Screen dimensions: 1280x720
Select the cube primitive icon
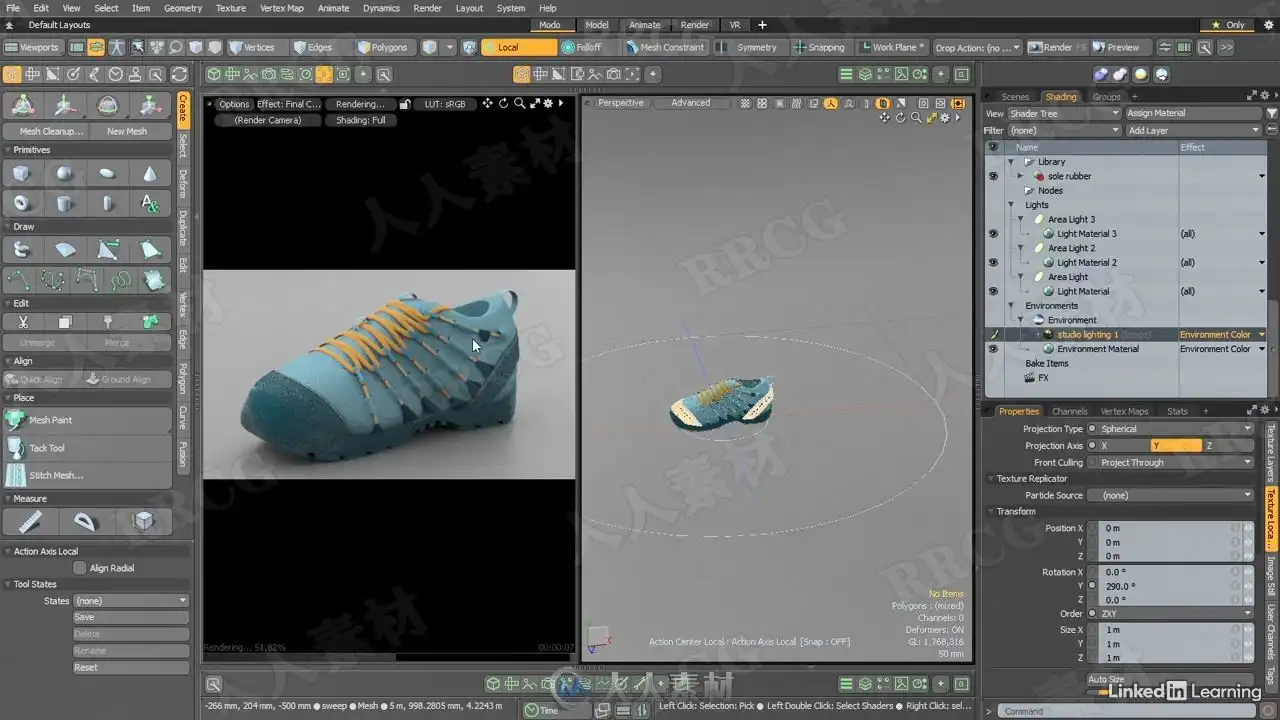tap(21, 174)
